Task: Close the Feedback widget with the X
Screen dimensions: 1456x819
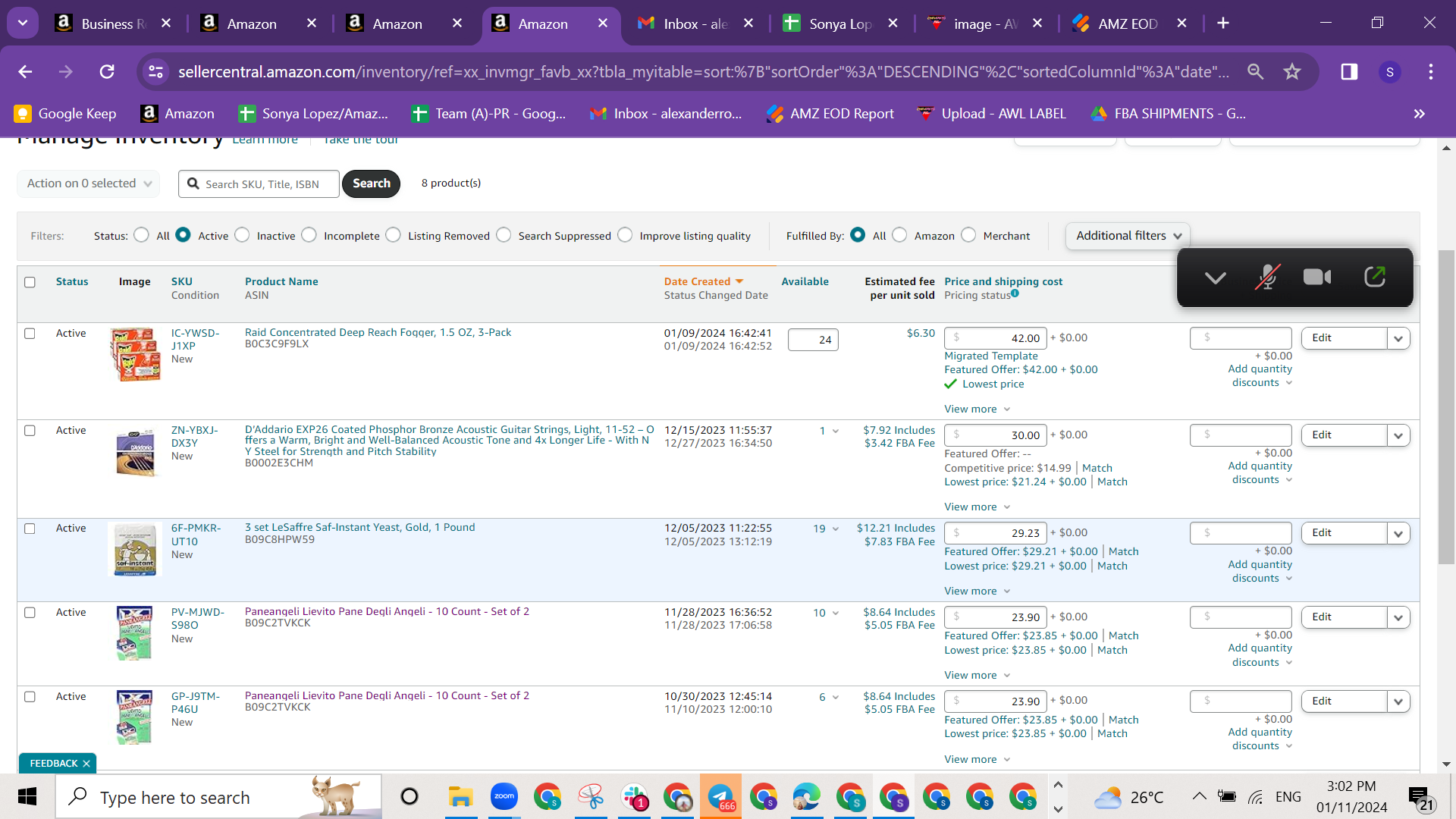Action: [86, 764]
